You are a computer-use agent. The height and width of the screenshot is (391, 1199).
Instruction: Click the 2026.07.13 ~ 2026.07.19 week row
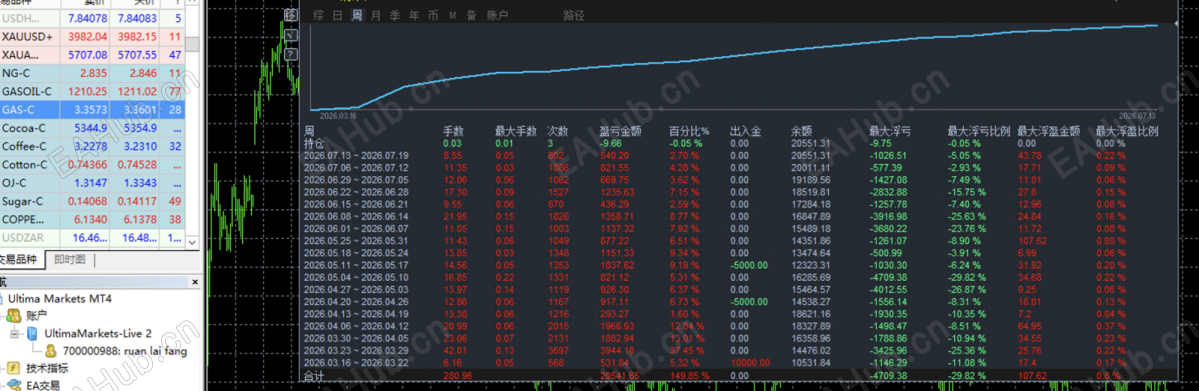[738, 155]
